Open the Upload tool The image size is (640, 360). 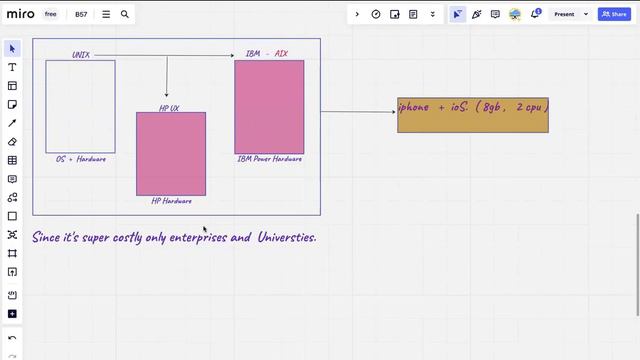12,272
